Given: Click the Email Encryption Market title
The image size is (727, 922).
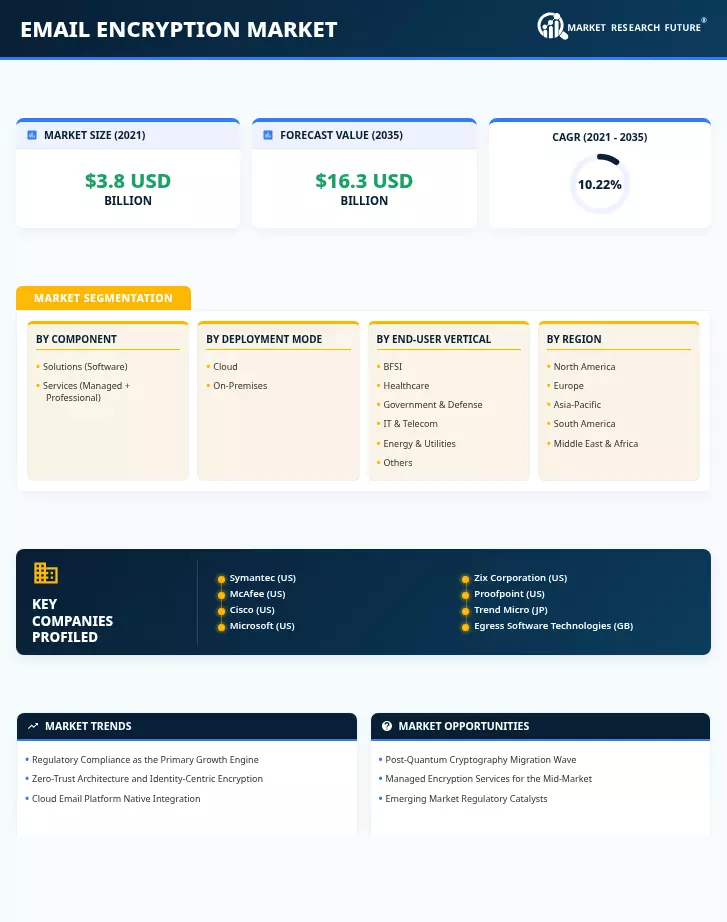Looking at the screenshot, I should 179,29.
